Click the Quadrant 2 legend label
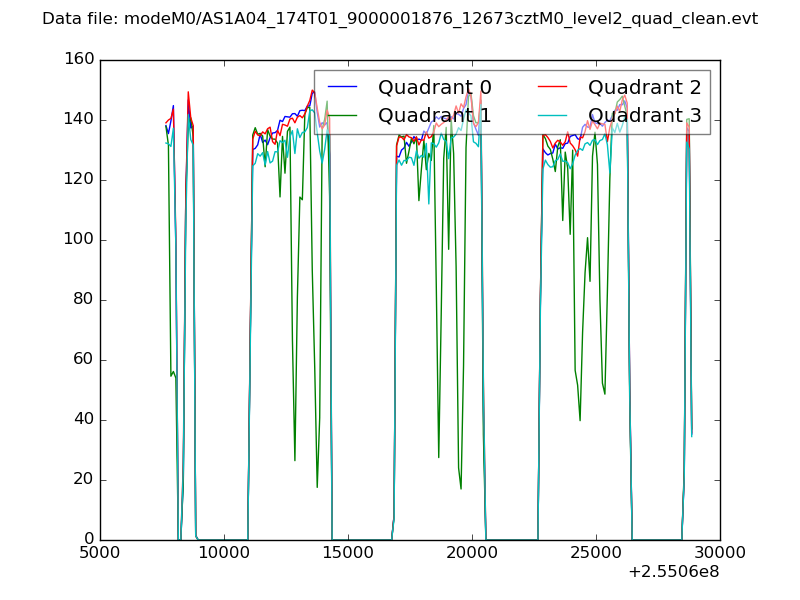The width and height of the screenshot is (800, 600). [644, 87]
